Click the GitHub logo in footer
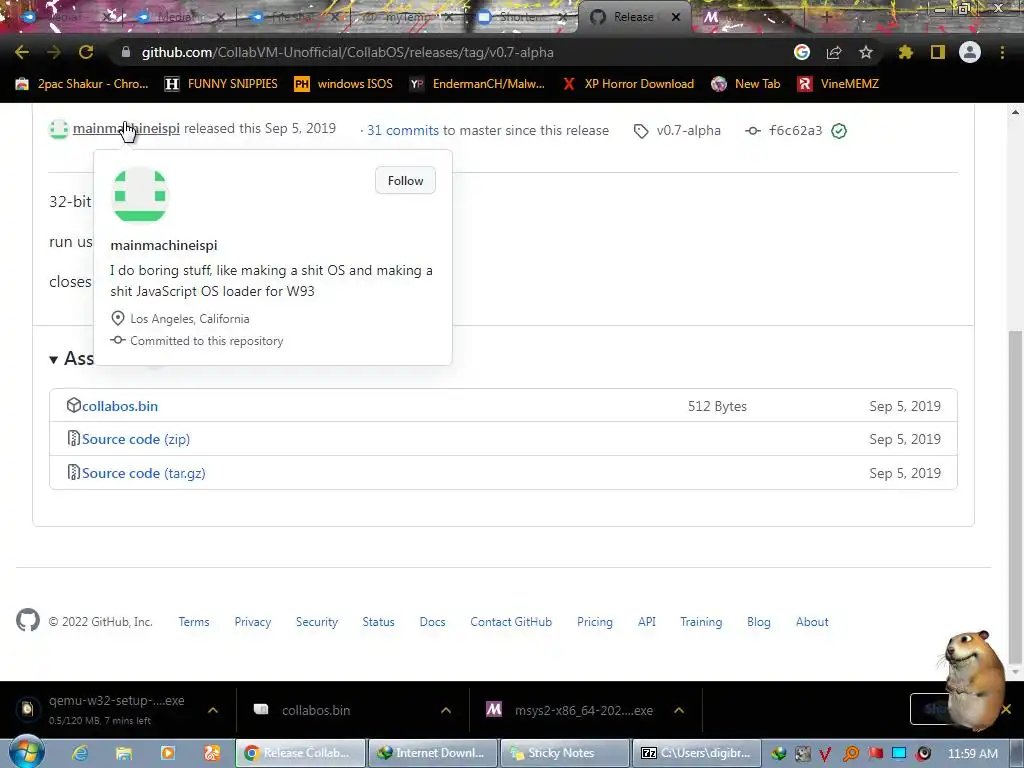The height and width of the screenshot is (768, 1024). point(27,620)
